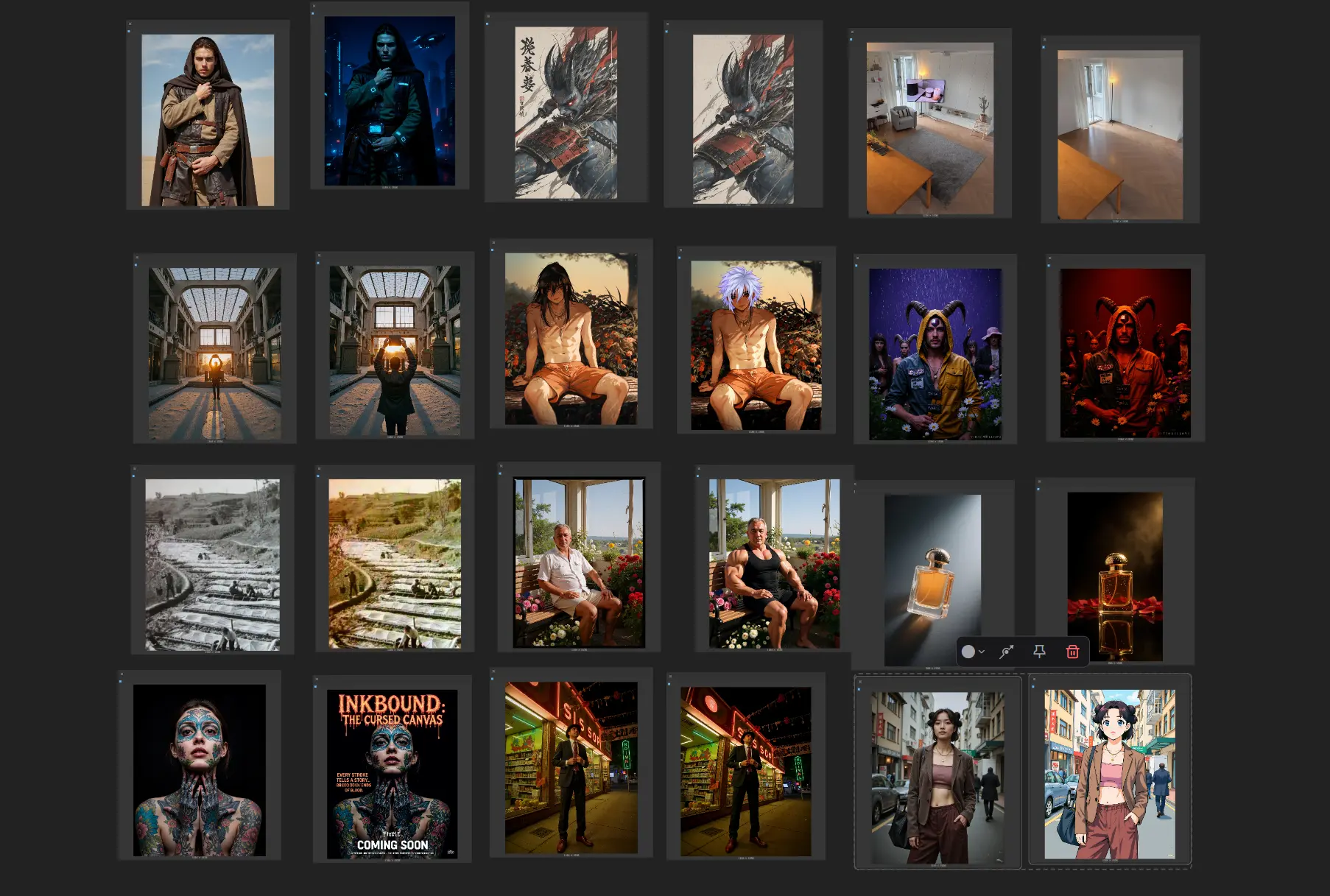The image size is (1330, 896).
Task: Click the bypass node icon in the floating toolbar
Action: coord(1006,652)
